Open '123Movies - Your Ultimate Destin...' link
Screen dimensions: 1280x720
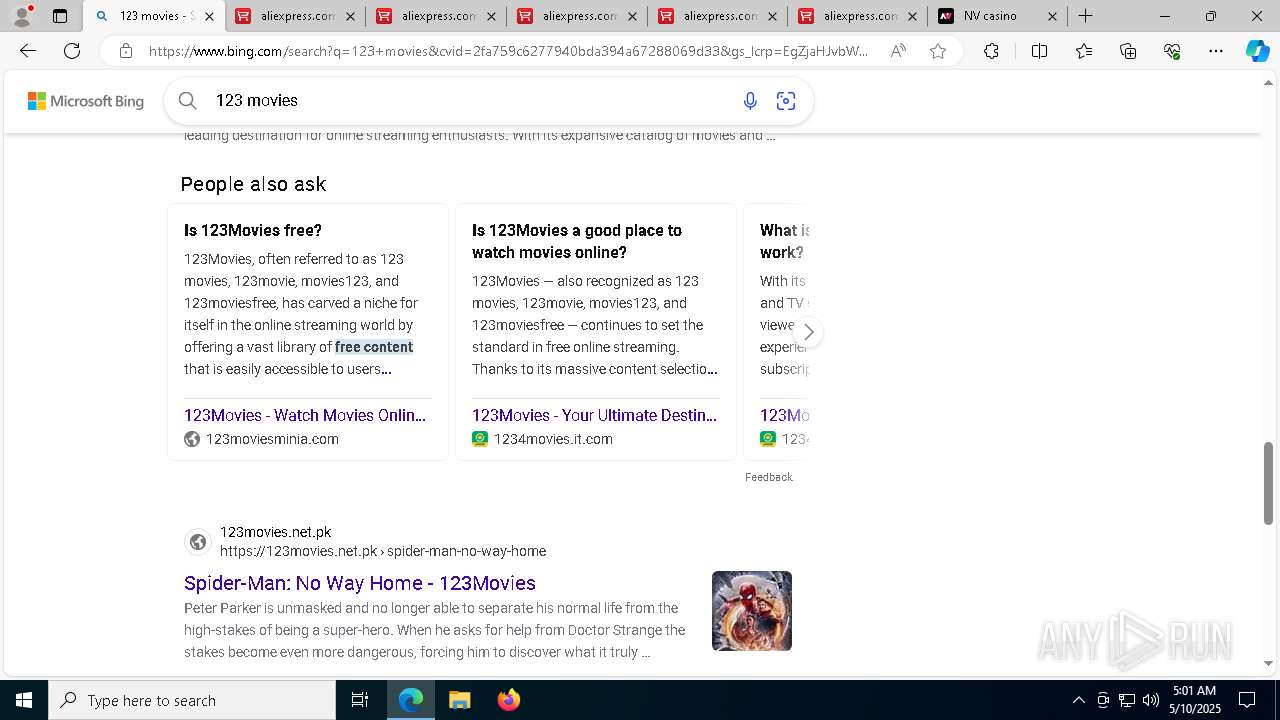pos(594,415)
